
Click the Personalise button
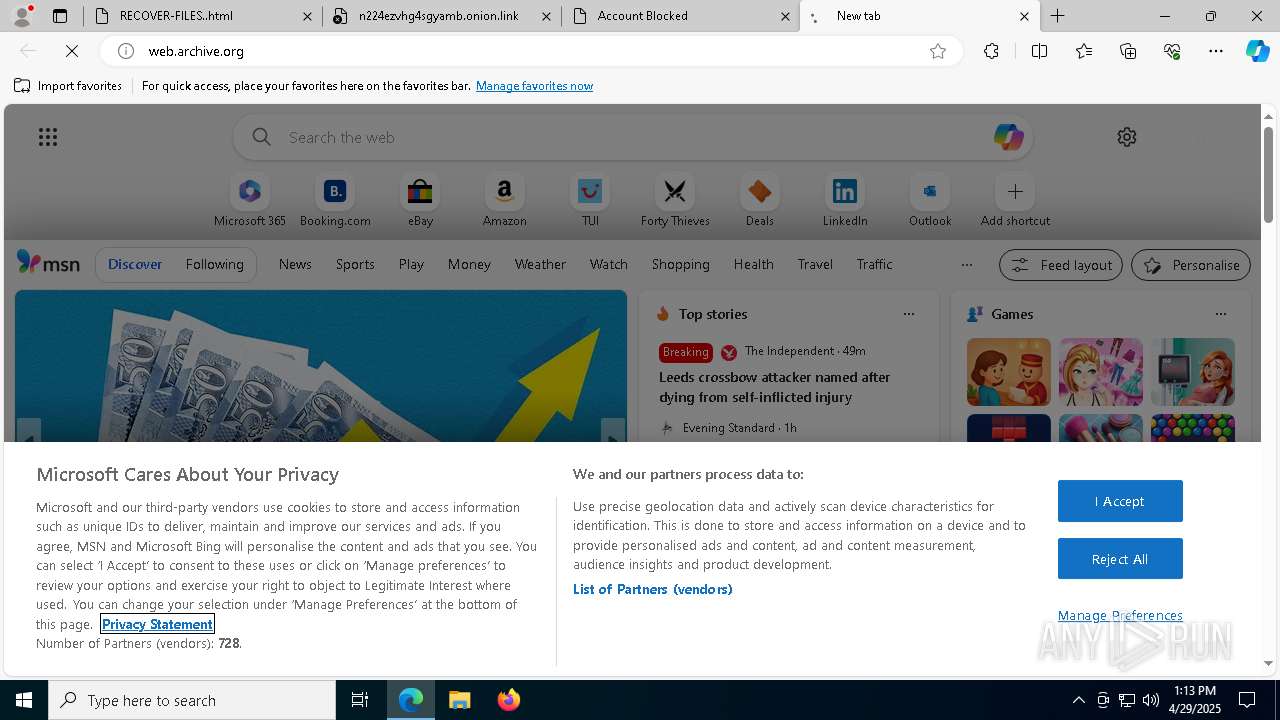point(1191,265)
